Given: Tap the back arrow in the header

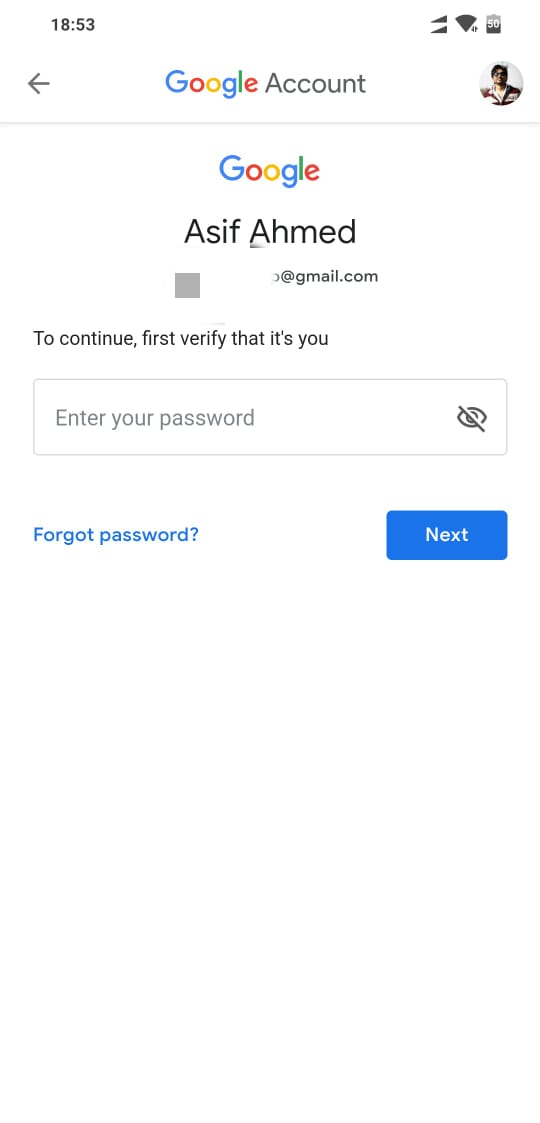Looking at the screenshot, I should click(x=39, y=84).
